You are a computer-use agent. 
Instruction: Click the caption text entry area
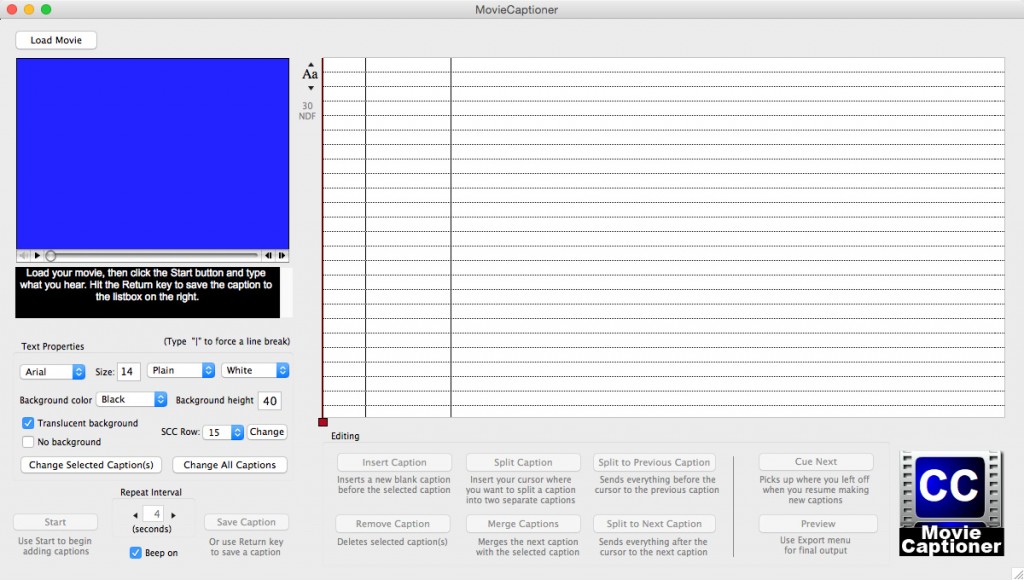[148, 292]
